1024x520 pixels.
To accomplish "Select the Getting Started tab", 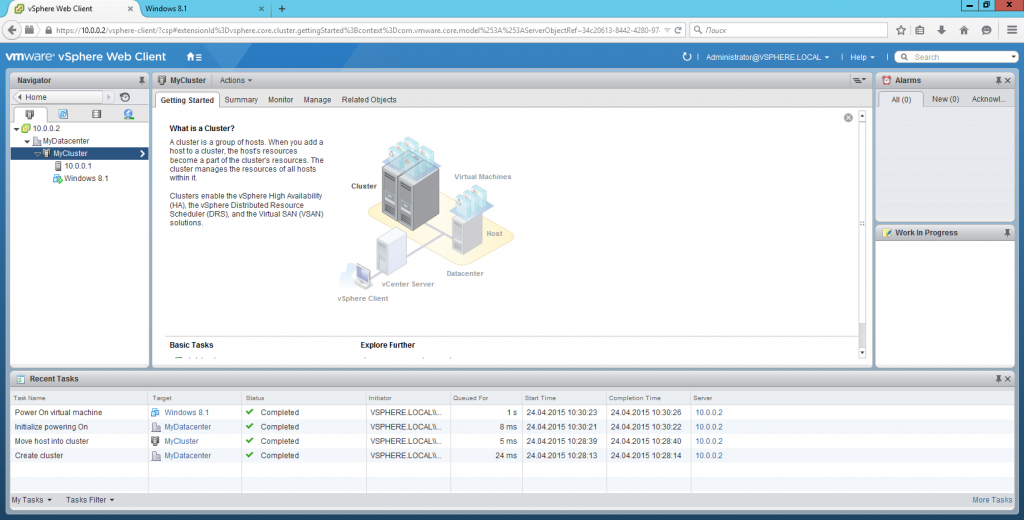I will pyautogui.click(x=187, y=100).
